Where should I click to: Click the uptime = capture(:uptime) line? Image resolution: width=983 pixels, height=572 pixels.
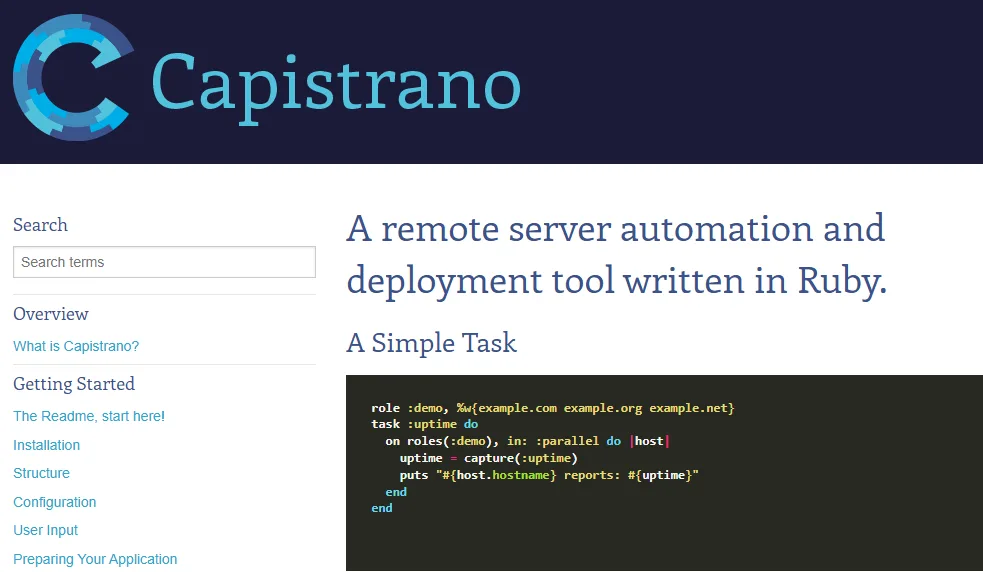[488, 458]
